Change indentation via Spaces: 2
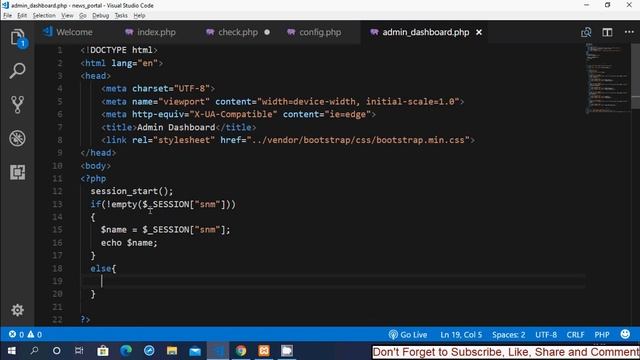 (x=509, y=335)
